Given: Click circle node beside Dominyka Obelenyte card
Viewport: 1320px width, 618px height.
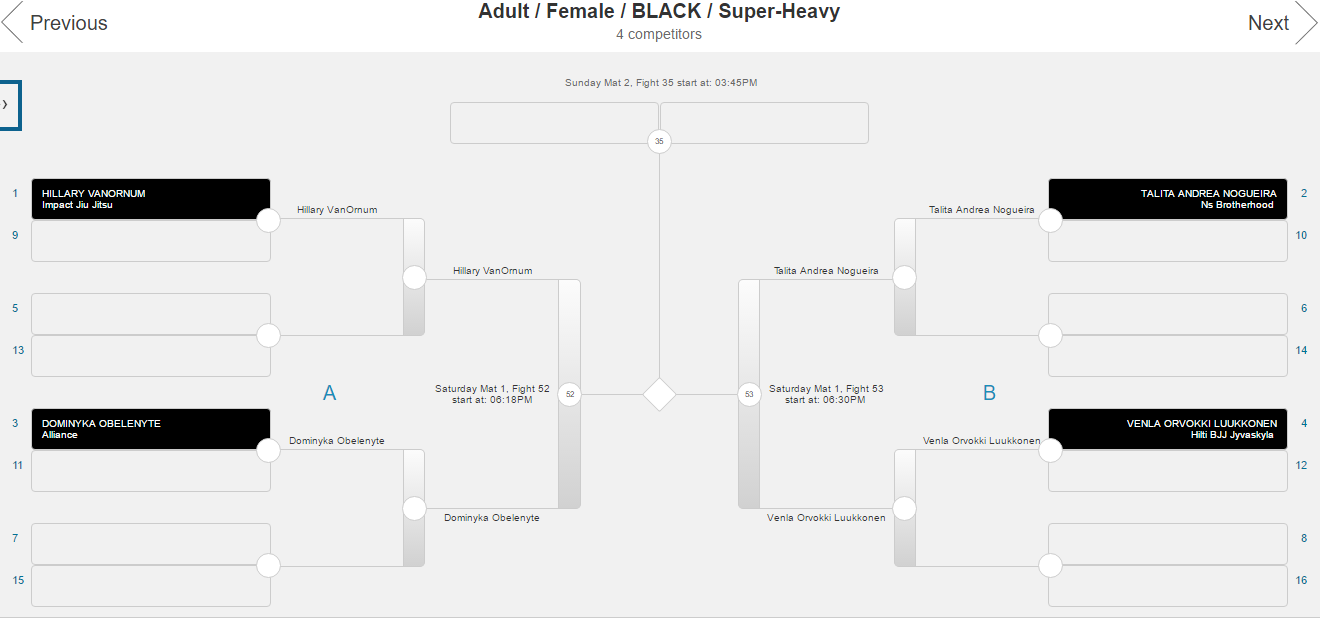Looking at the screenshot, I should pyautogui.click(x=268, y=450).
